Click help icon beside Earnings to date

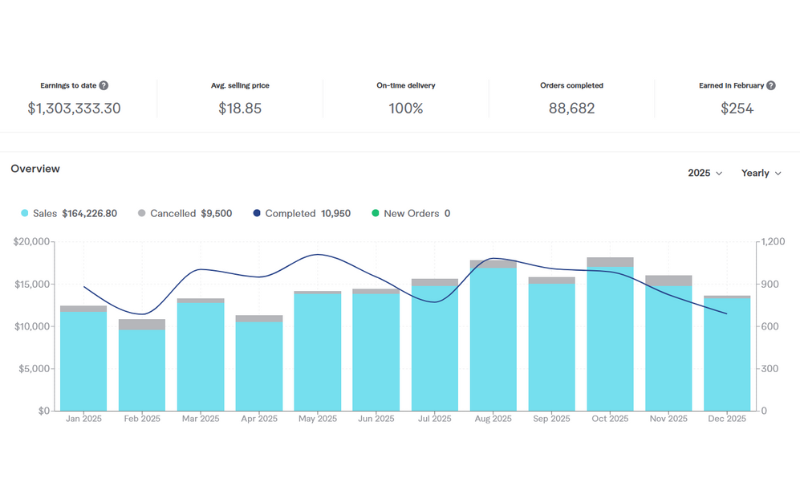104,86
